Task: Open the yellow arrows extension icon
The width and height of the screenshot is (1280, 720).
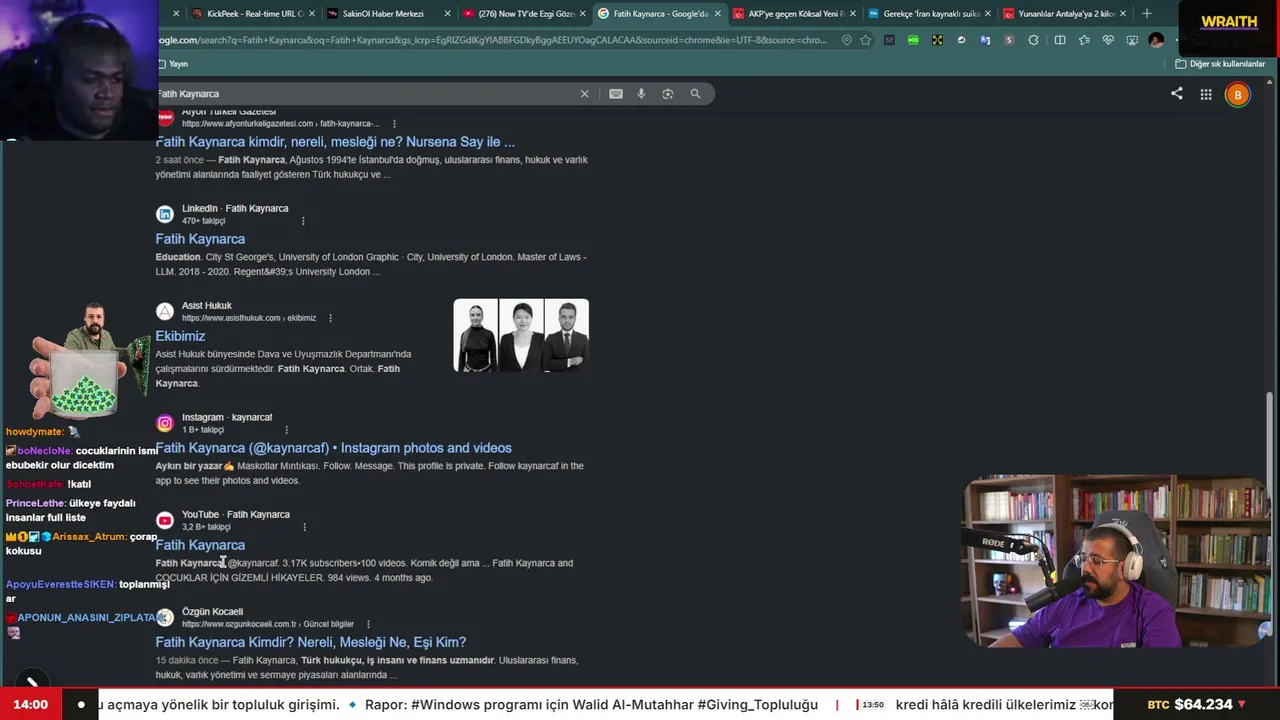Action: click(x=937, y=40)
